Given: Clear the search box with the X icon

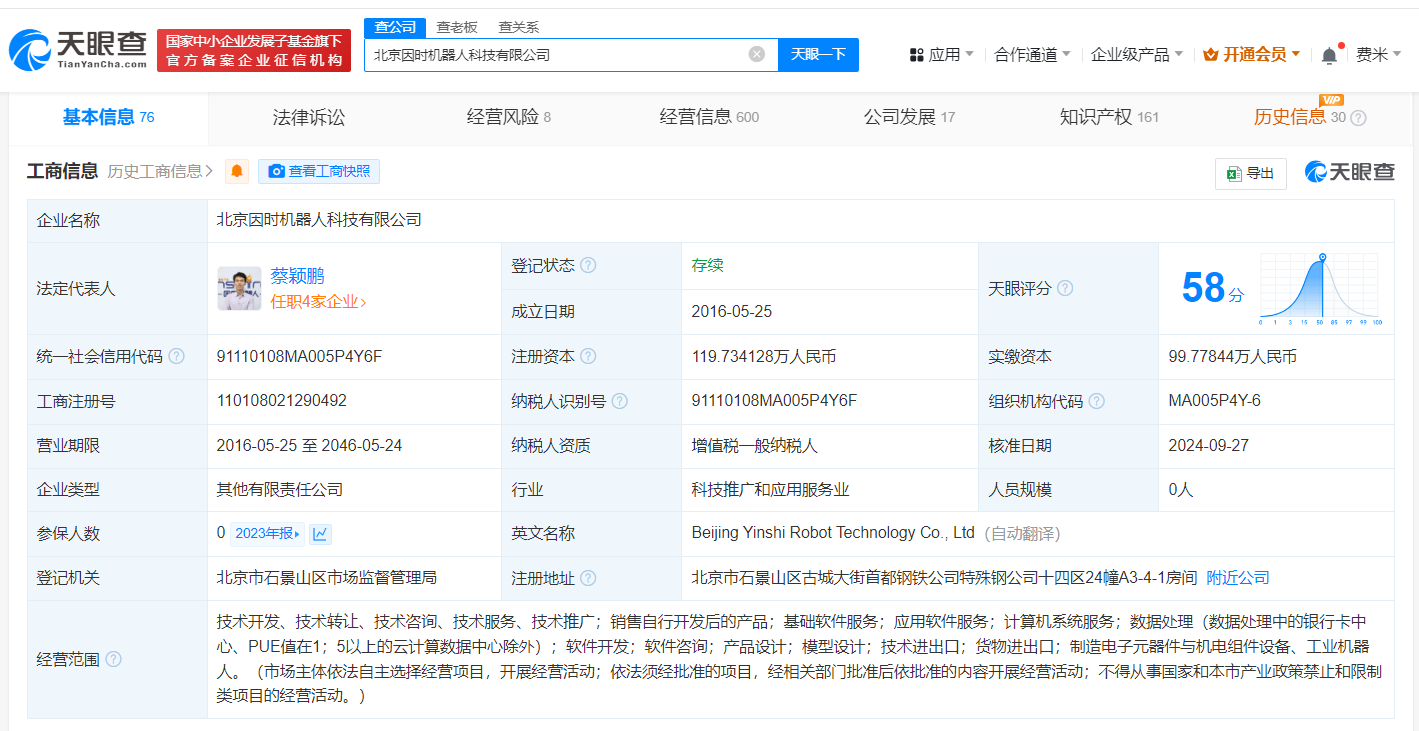Looking at the screenshot, I should [757, 54].
